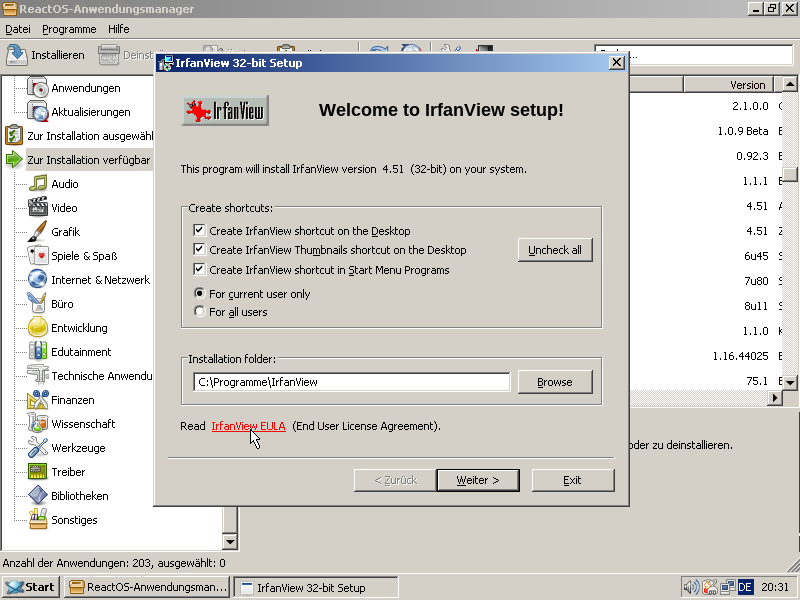Select For current user only radio
Image resolution: width=800 pixels, height=600 pixels.
[x=199, y=293]
